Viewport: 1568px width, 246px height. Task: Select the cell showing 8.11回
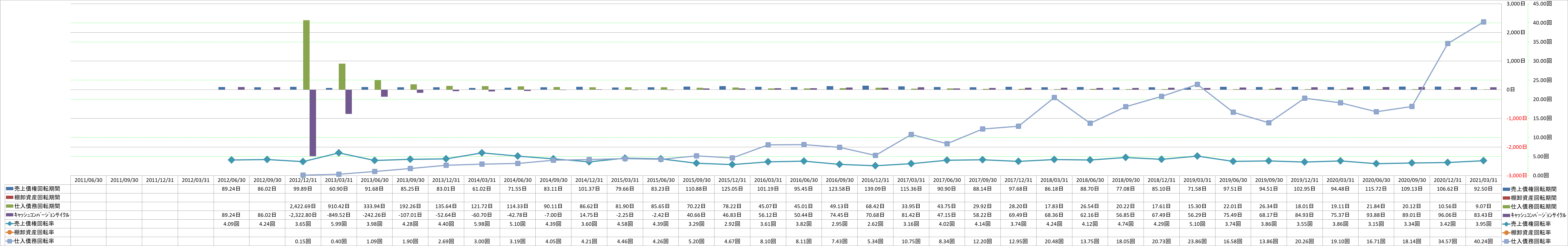804,241
